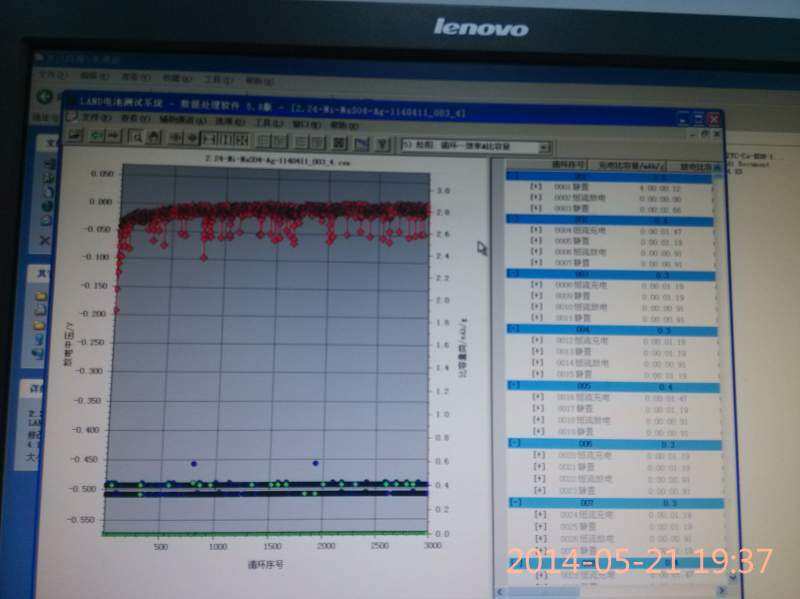Viewport: 800px width, 599px height.
Task: Open the 查看 menu
Action: pos(134,119)
